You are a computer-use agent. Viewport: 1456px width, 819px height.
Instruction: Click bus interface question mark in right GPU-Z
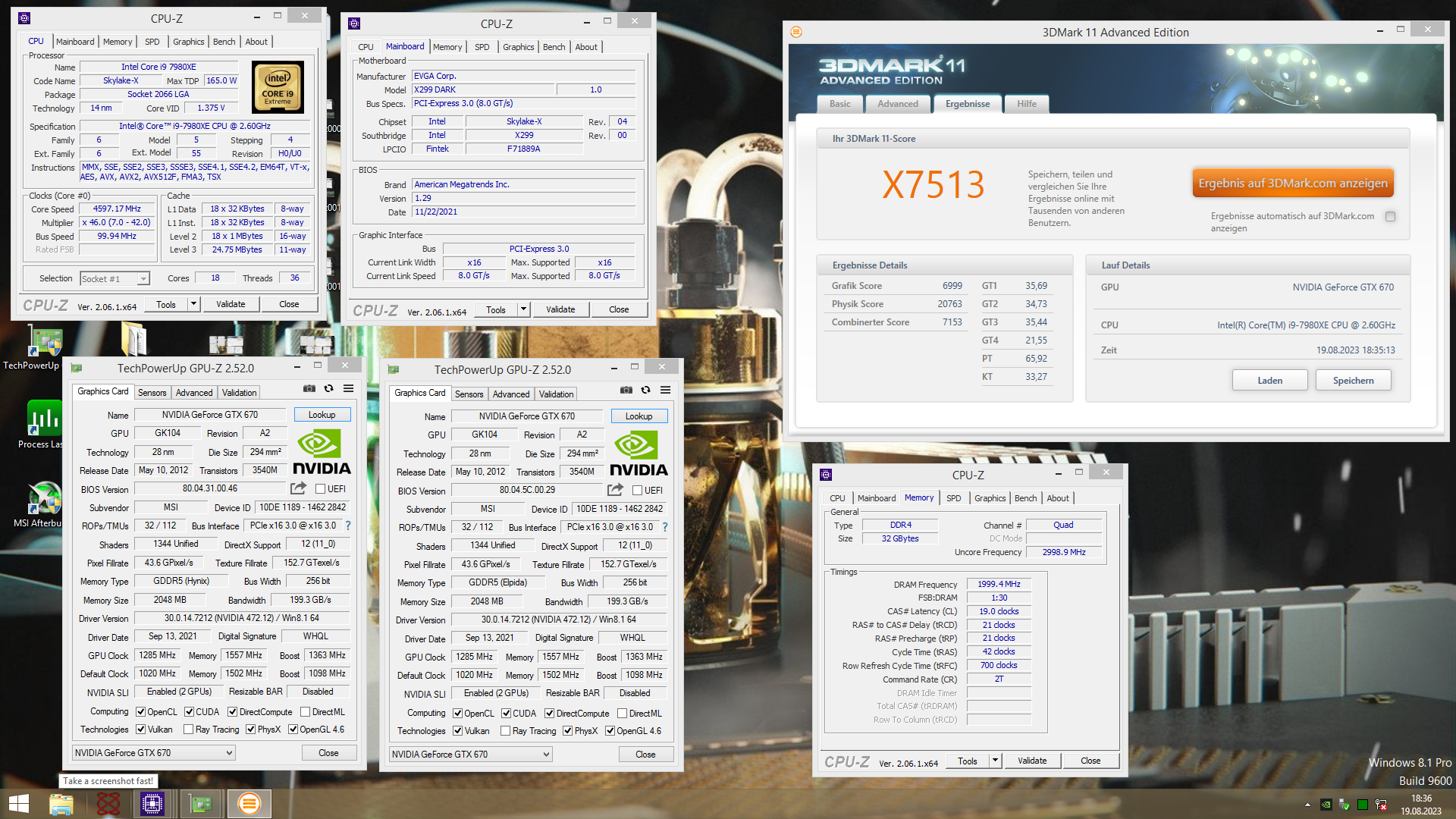(665, 527)
